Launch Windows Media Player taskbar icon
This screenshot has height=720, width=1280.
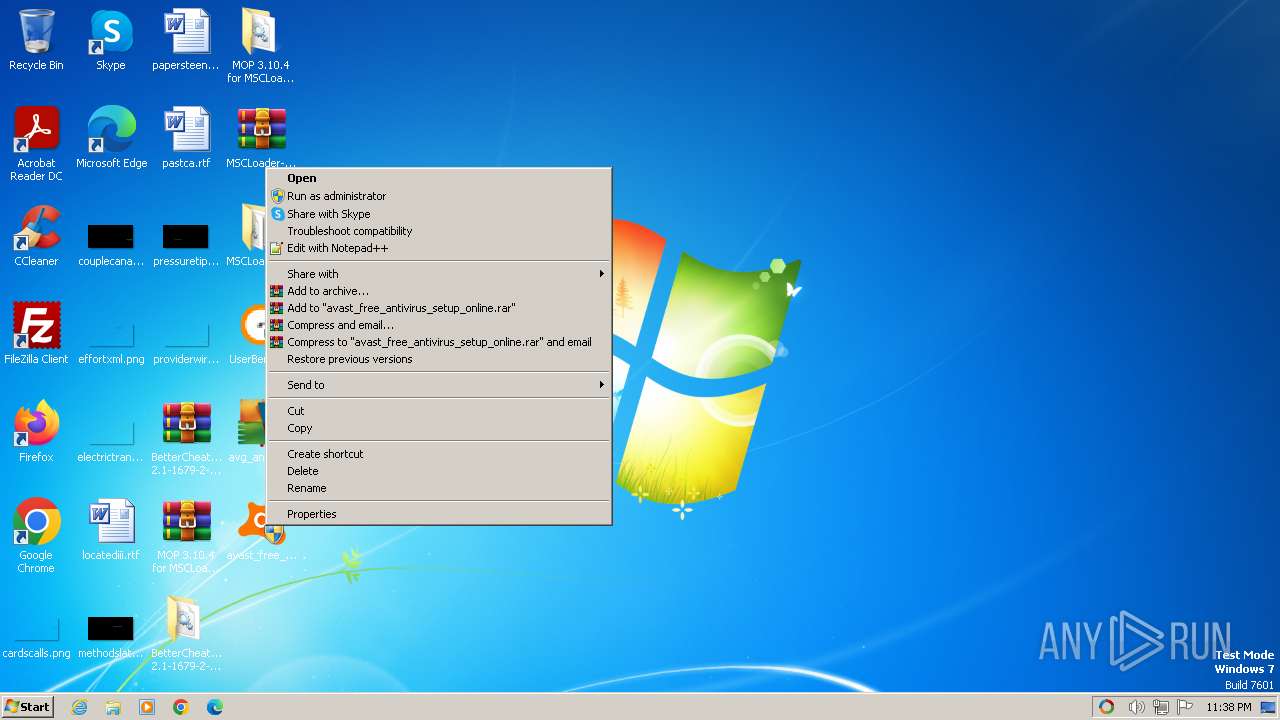[x=147, y=707]
